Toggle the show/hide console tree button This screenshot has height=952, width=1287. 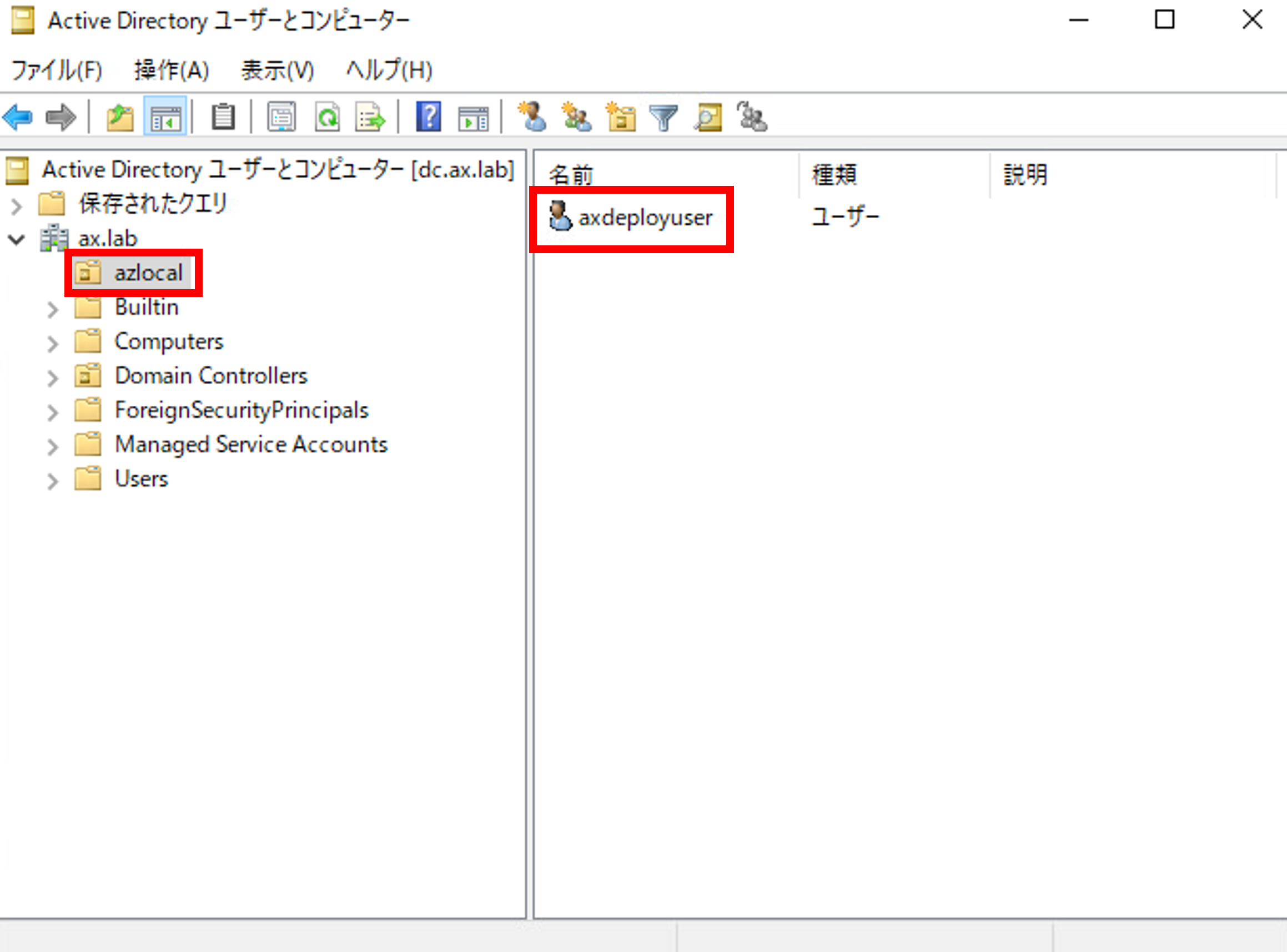tap(165, 118)
